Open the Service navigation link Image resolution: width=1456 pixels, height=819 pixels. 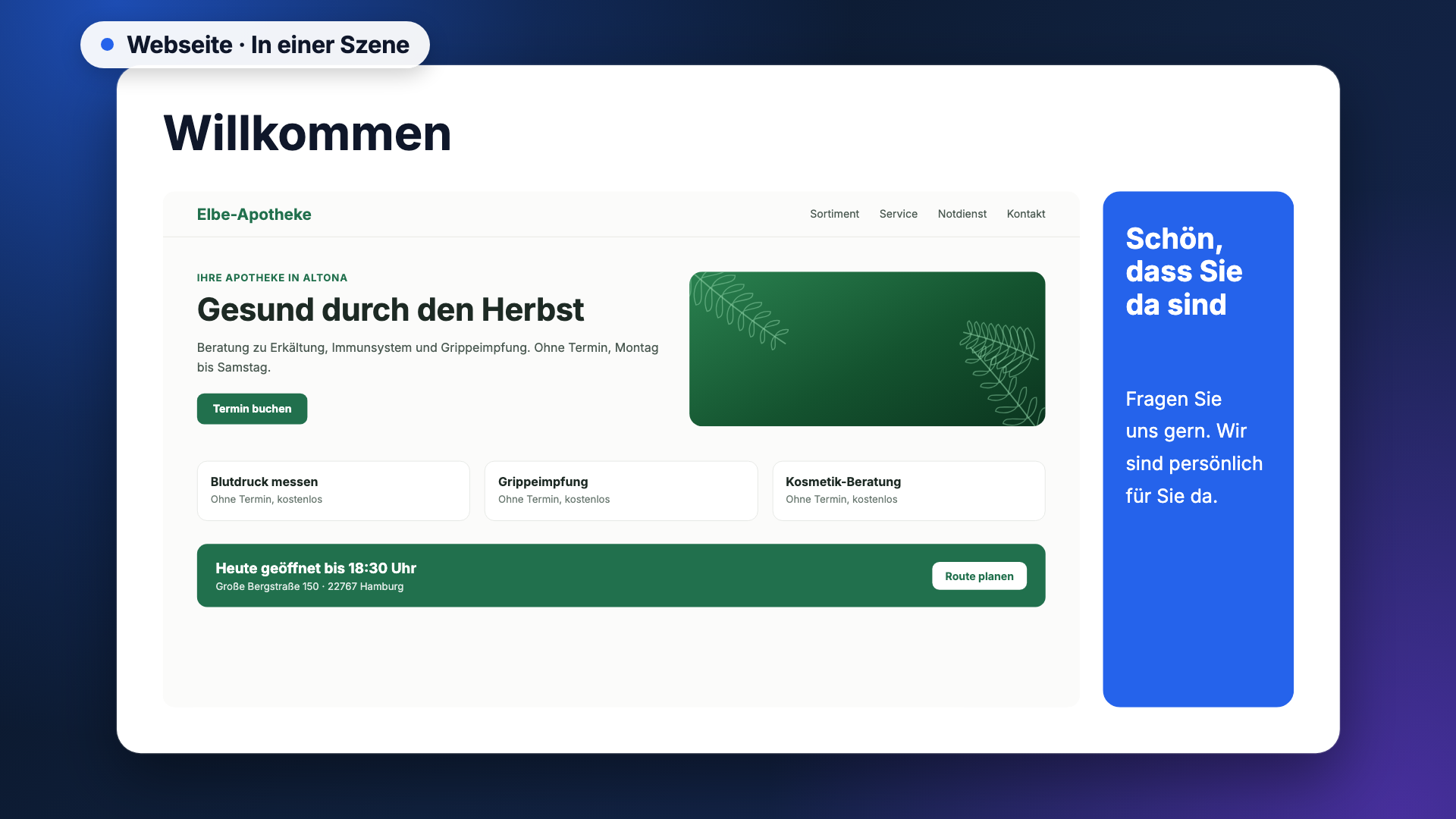pos(898,214)
